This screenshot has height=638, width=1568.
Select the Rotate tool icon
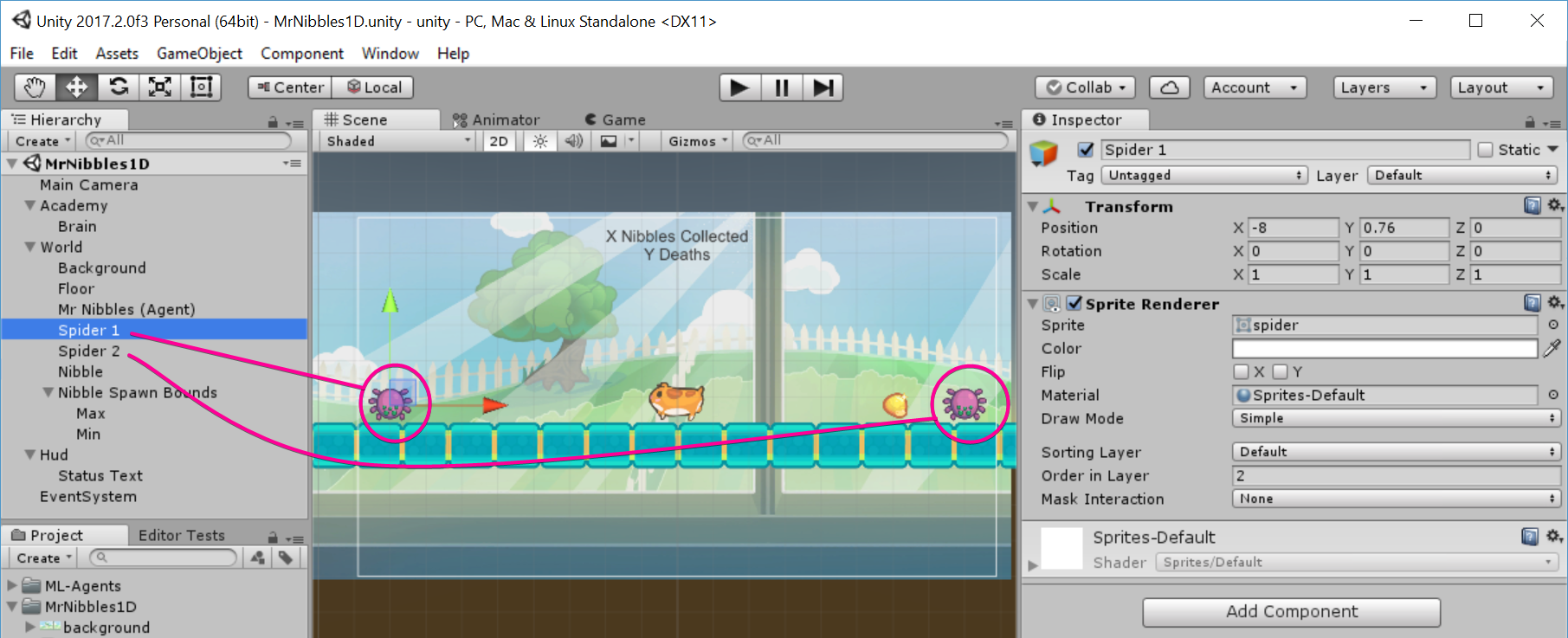point(119,87)
